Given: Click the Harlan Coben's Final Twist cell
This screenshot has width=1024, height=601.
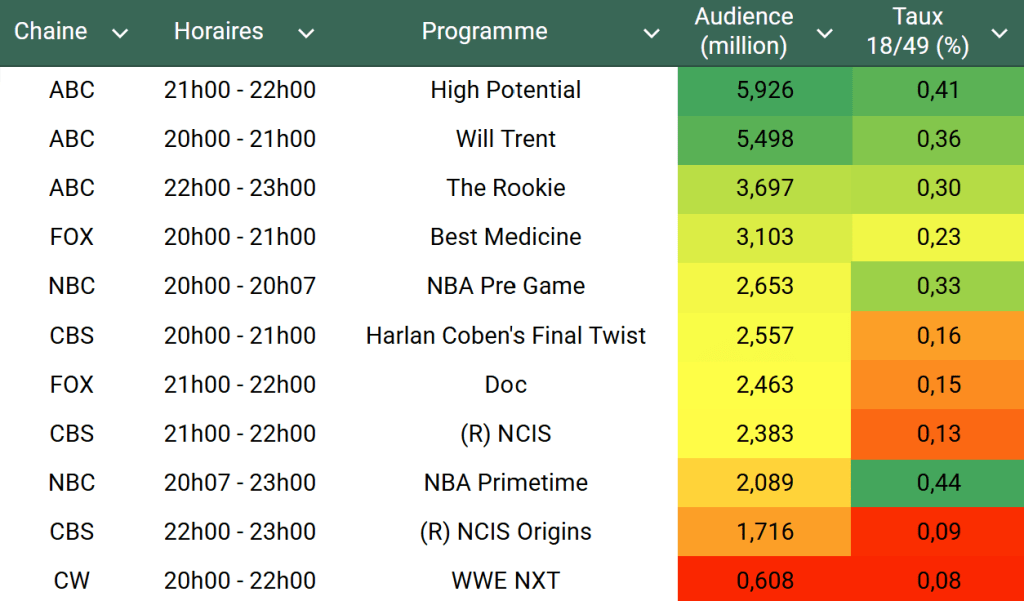Looking at the screenshot, I should tap(505, 335).
